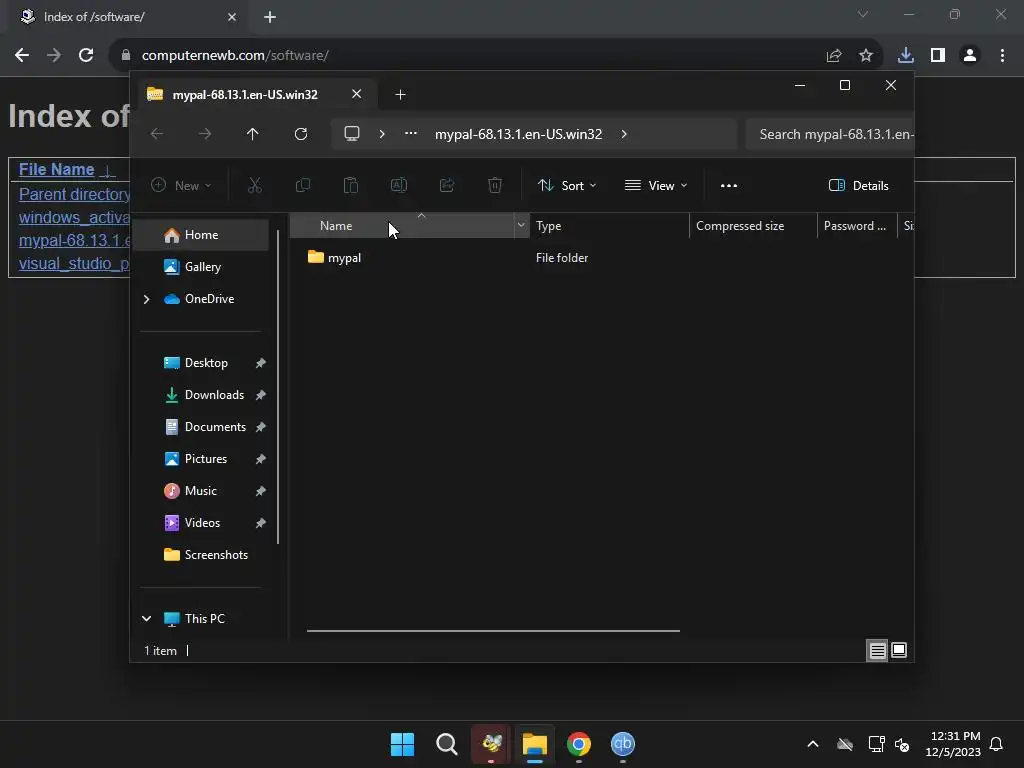Follow the Parent directory link
The image size is (1024, 768).
(74, 194)
